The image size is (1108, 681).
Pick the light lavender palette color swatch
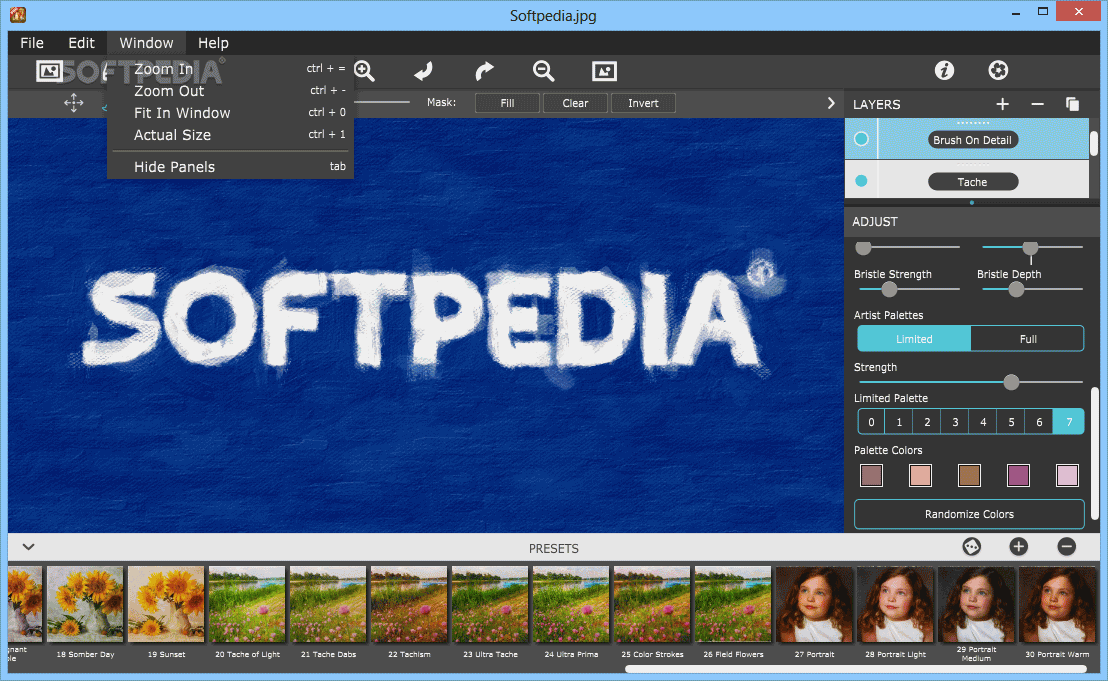coord(1067,475)
